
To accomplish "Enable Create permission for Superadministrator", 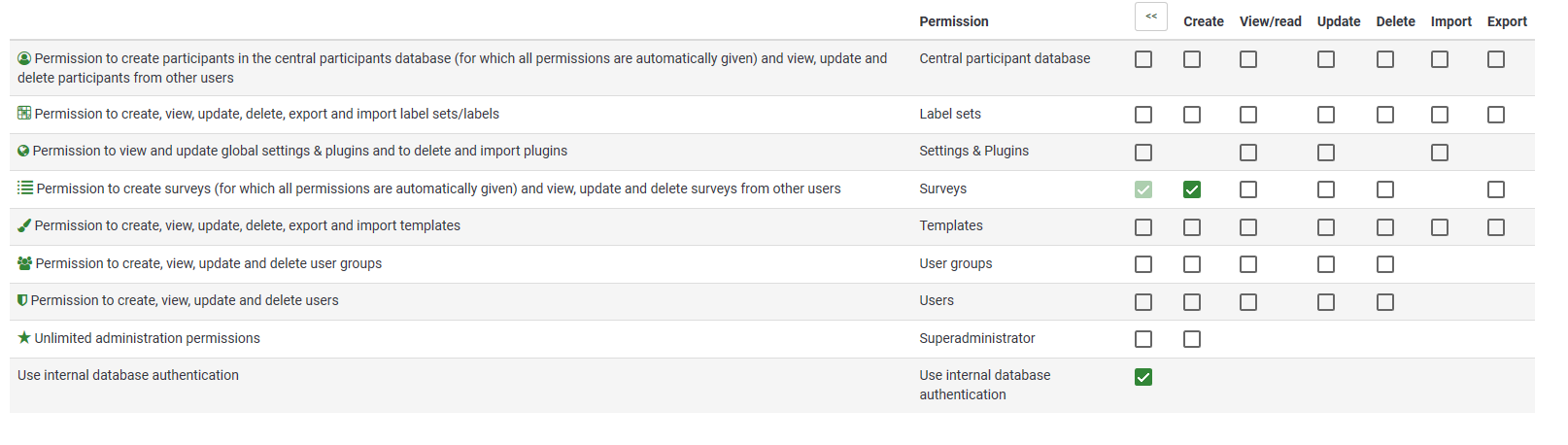I will pyautogui.click(x=1192, y=339).
